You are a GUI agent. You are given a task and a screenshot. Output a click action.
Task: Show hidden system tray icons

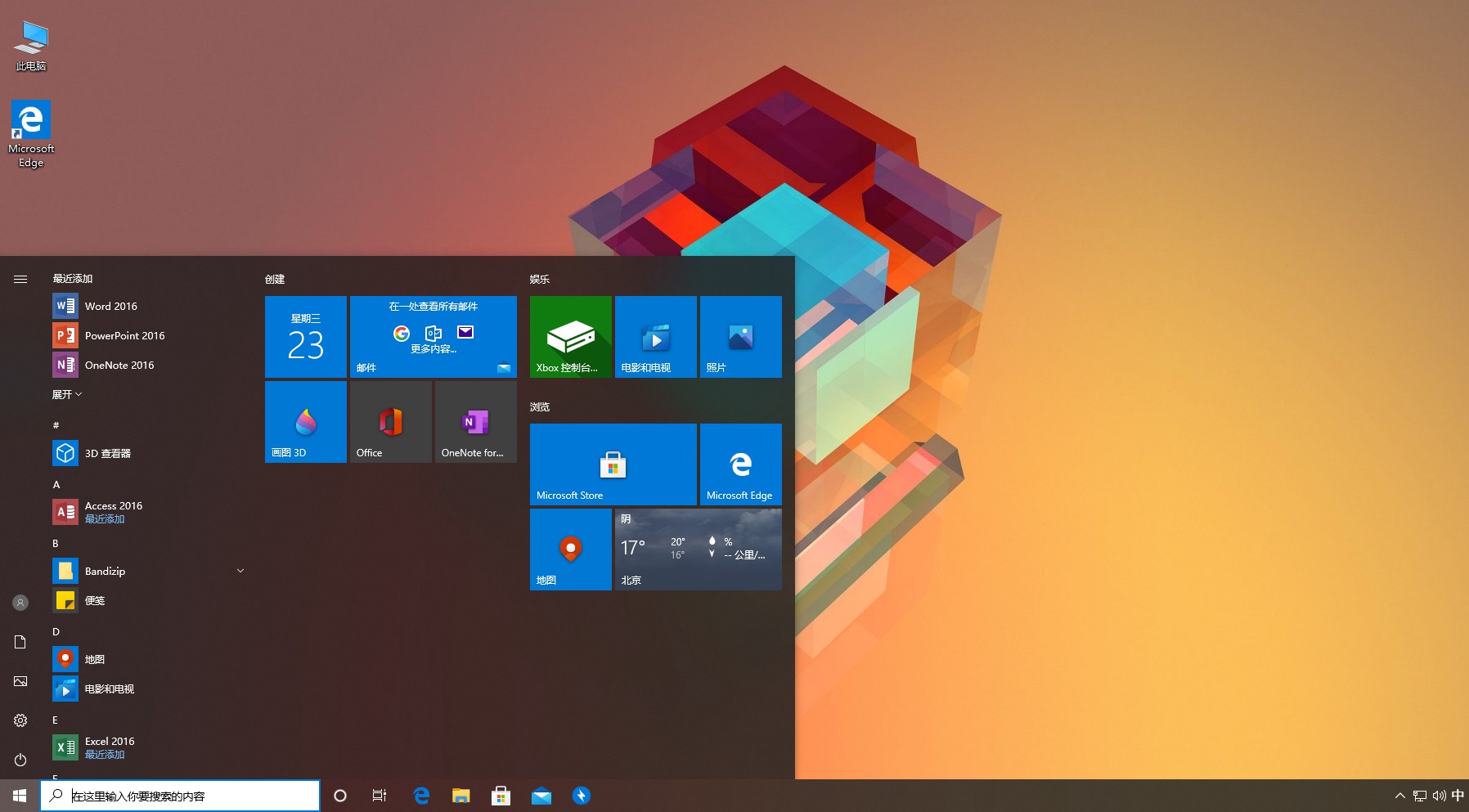pyautogui.click(x=1399, y=796)
